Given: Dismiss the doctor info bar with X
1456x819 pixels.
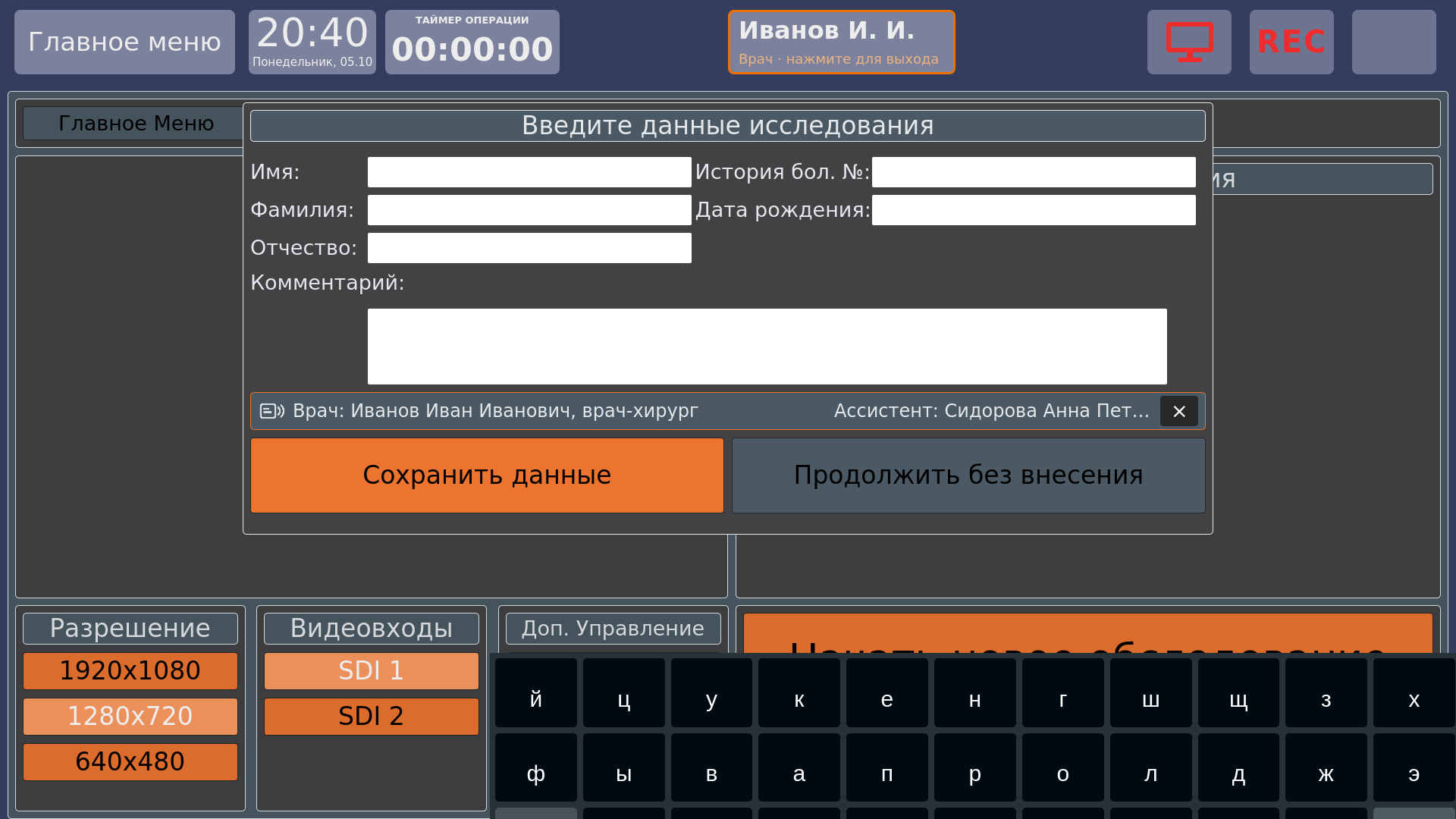Looking at the screenshot, I should click(x=1179, y=411).
